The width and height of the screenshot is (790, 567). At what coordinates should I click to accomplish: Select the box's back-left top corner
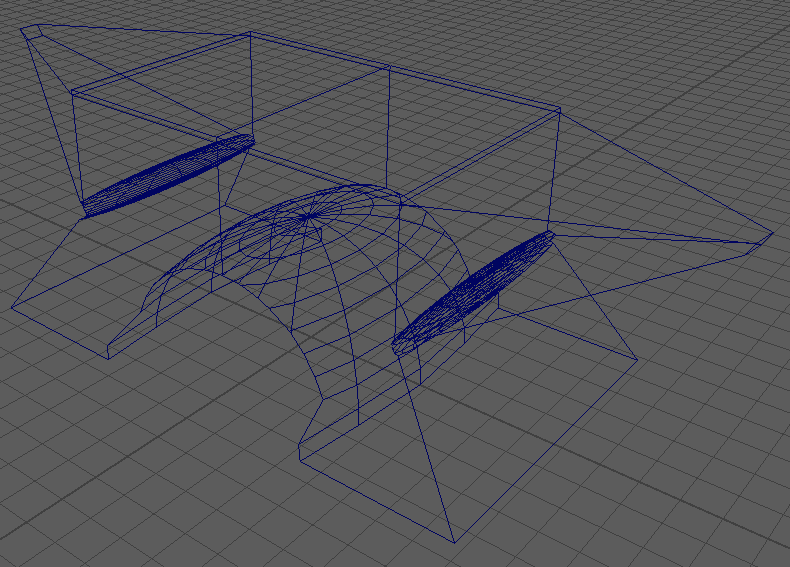click(249, 33)
